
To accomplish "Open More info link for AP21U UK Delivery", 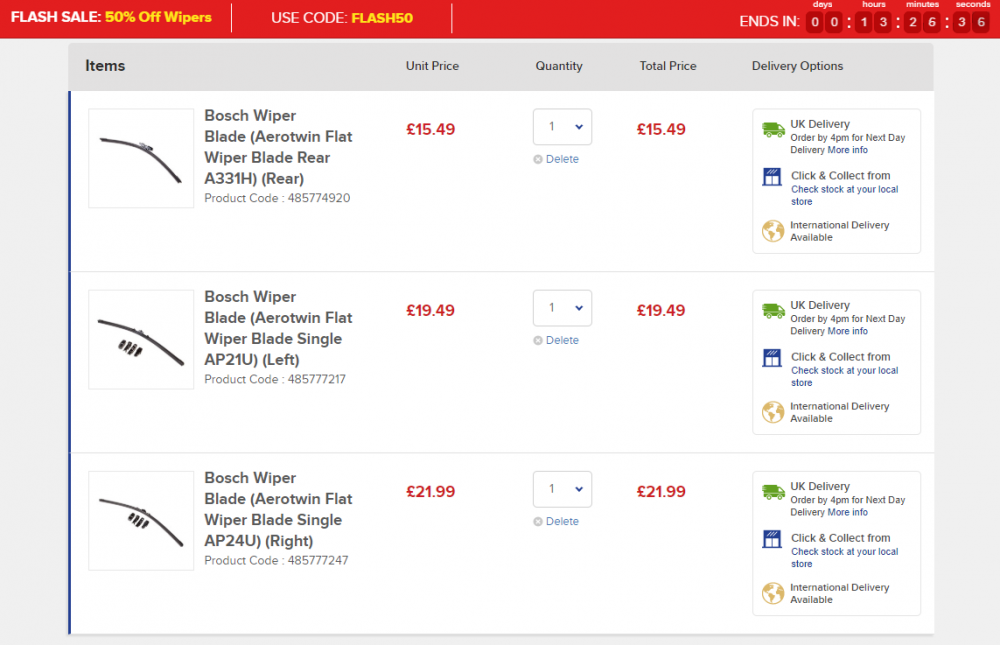I will point(848,331).
